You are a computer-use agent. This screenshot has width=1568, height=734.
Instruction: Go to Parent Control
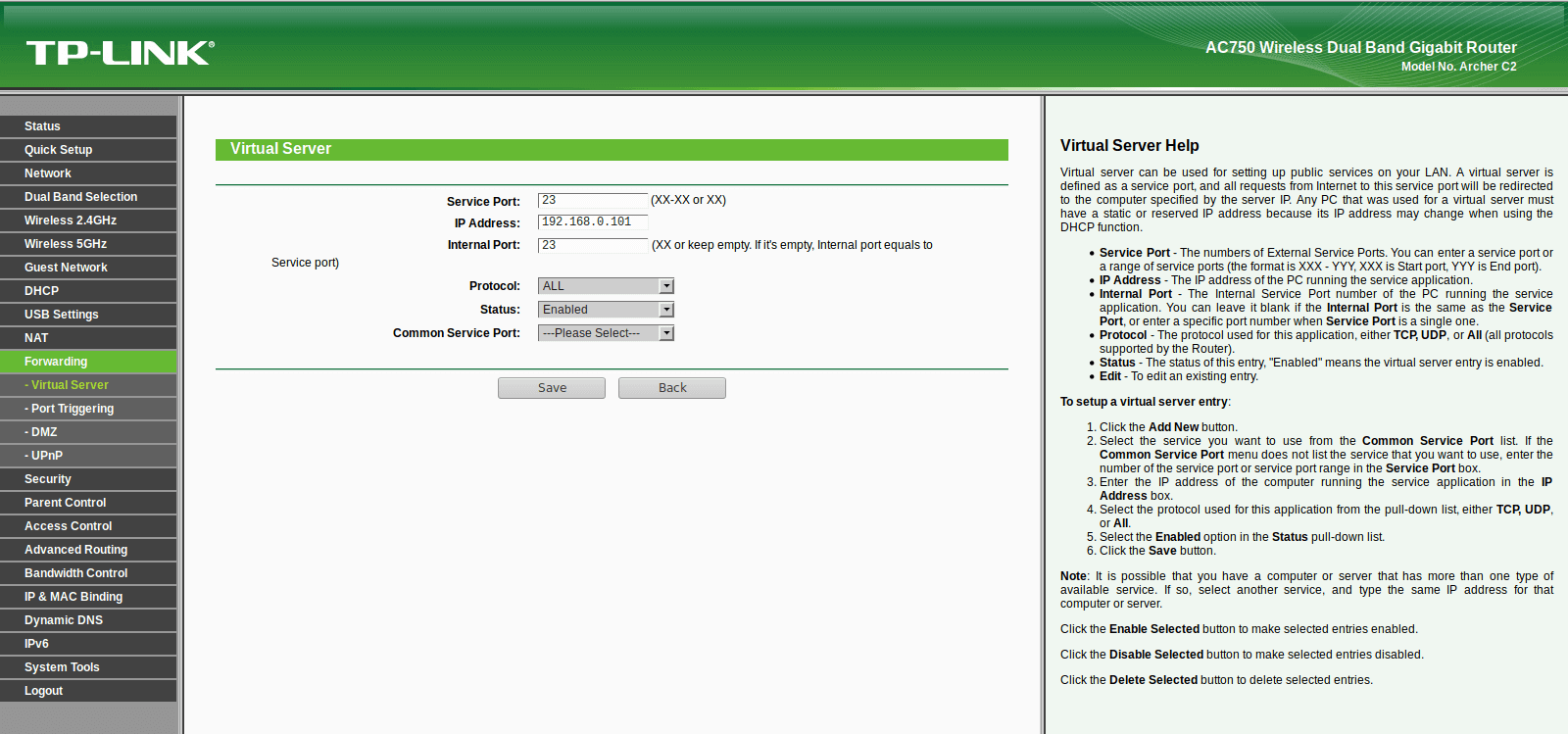coord(88,503)
